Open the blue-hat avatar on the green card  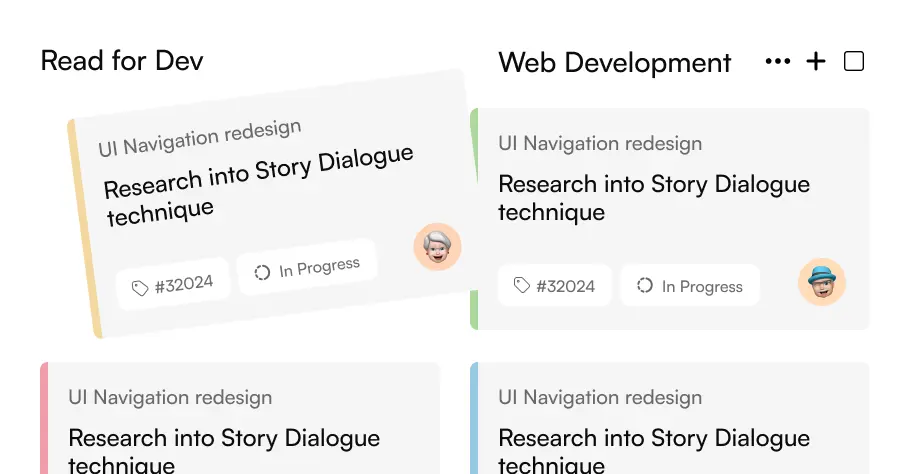click(821, 281)
